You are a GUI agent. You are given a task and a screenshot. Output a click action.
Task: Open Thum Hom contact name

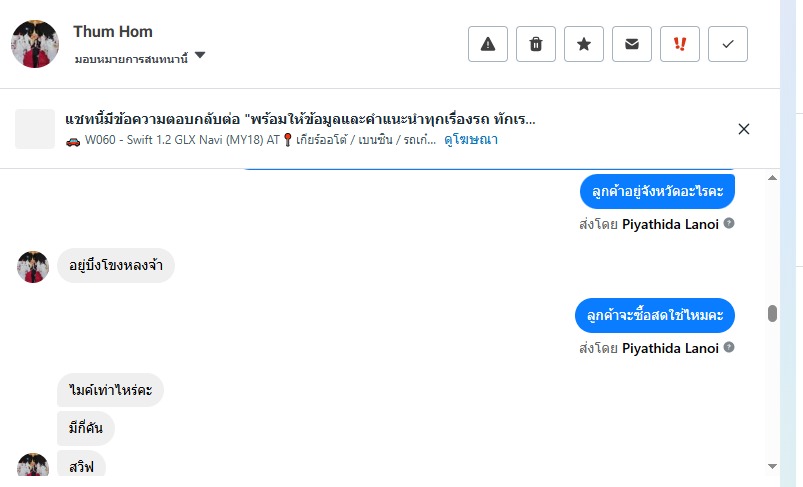pos(113,32)
